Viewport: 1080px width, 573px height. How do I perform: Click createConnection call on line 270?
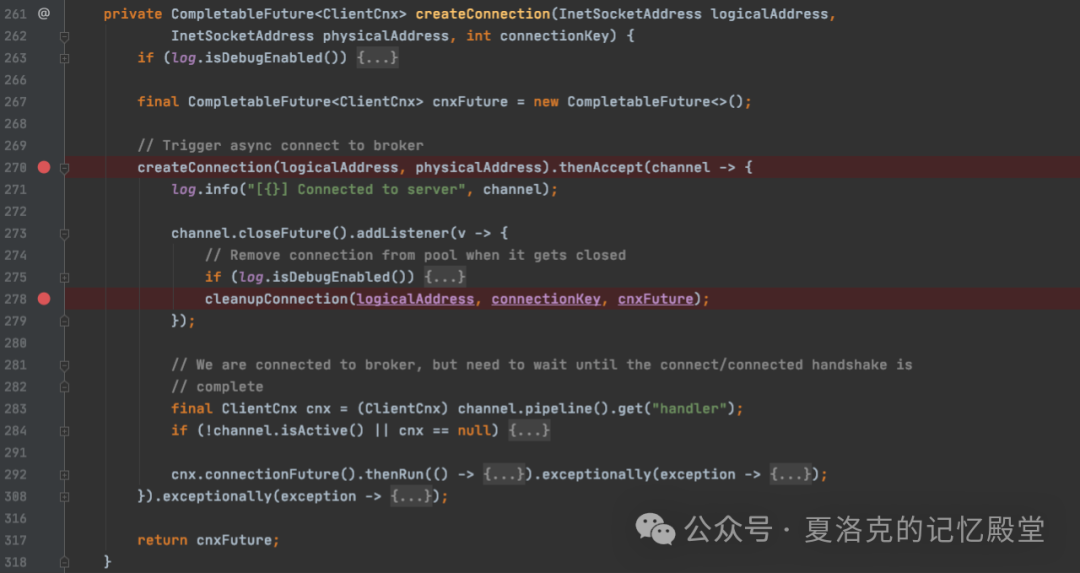(x=205, y=167)
